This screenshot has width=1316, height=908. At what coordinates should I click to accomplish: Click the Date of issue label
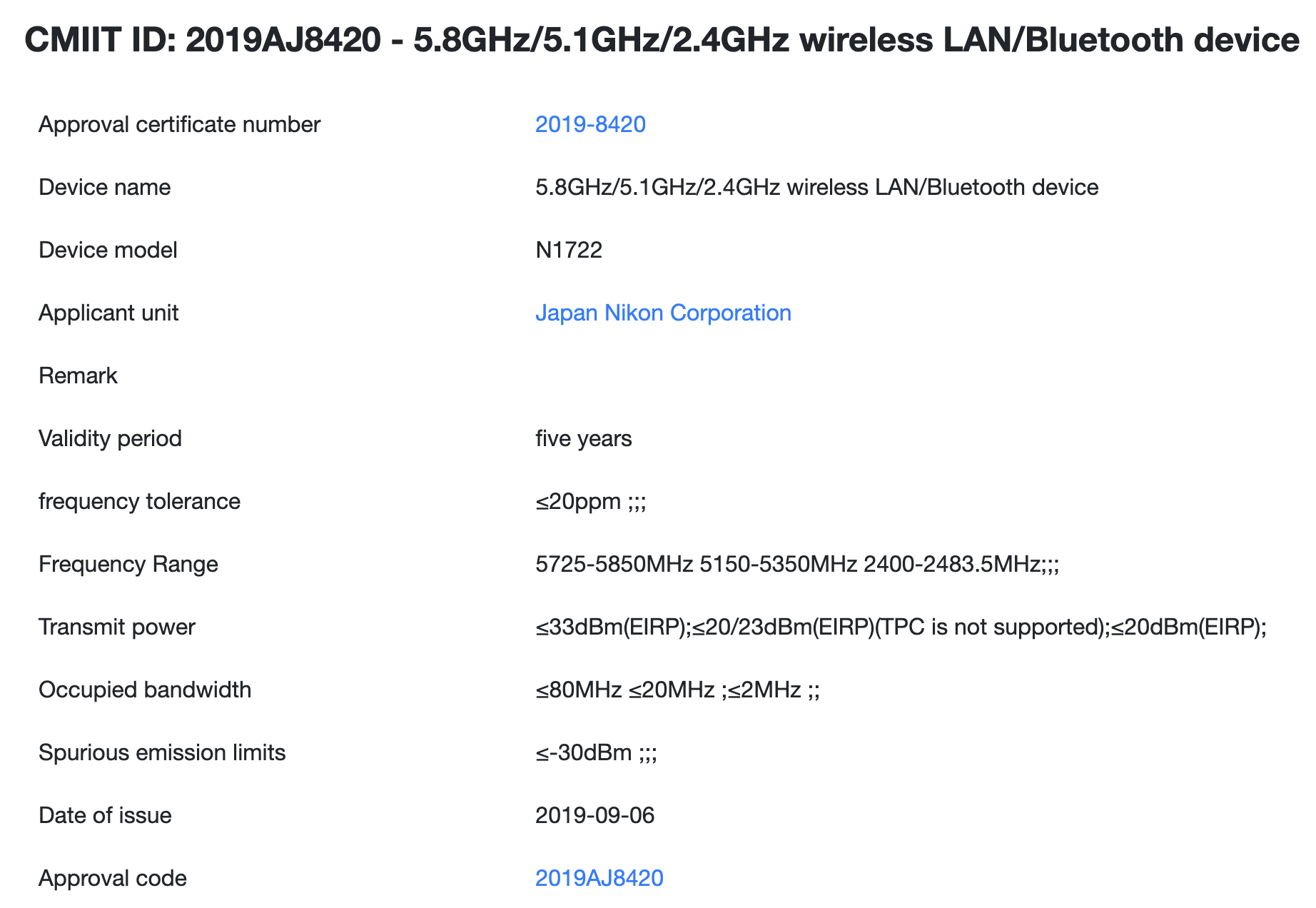tap(105, 815)
